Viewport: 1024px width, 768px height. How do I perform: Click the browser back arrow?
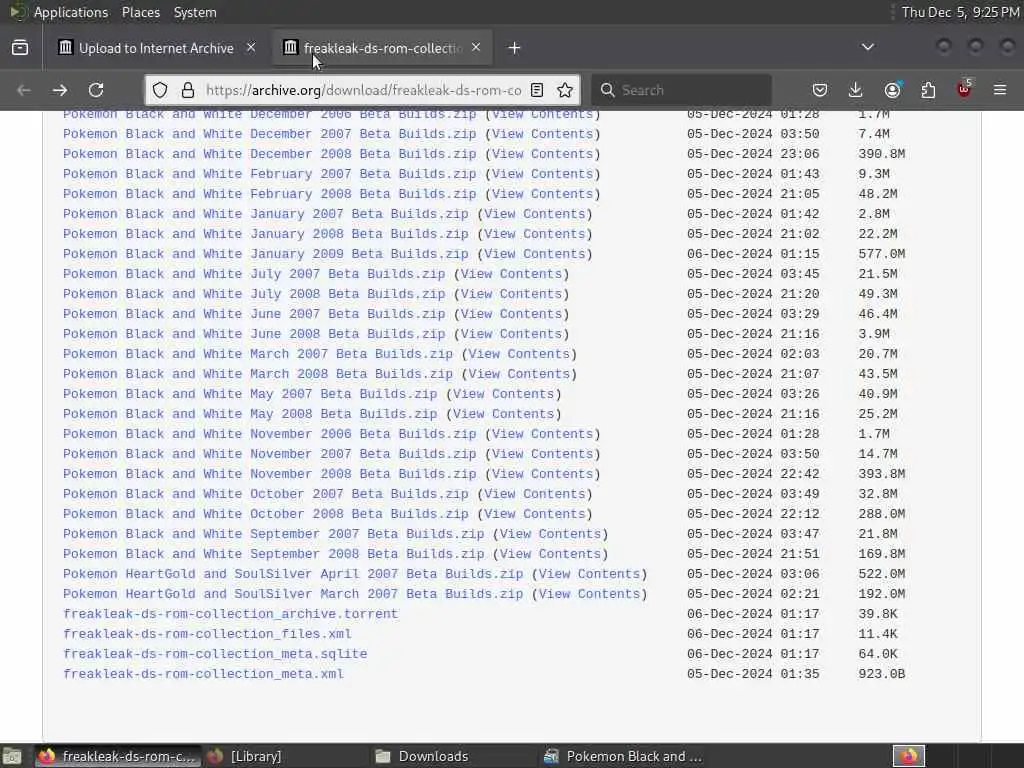click(24, 90)
